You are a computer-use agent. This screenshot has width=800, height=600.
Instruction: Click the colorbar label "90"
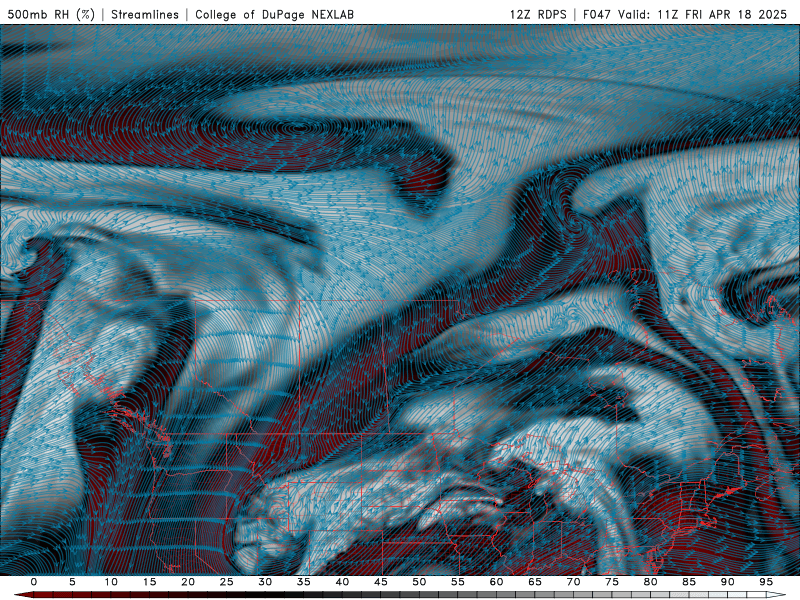[727, 582]
